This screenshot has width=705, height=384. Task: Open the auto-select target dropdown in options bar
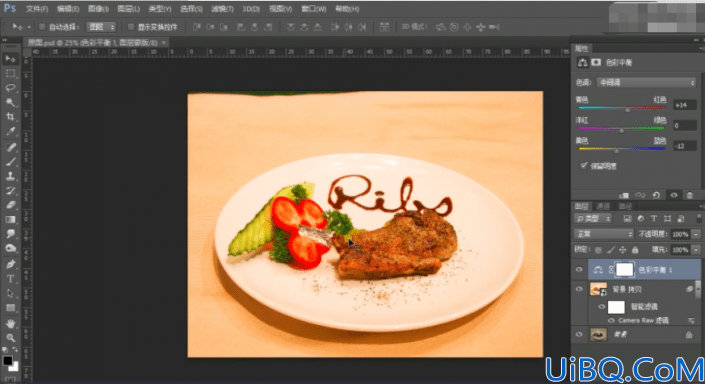point(101,27)
